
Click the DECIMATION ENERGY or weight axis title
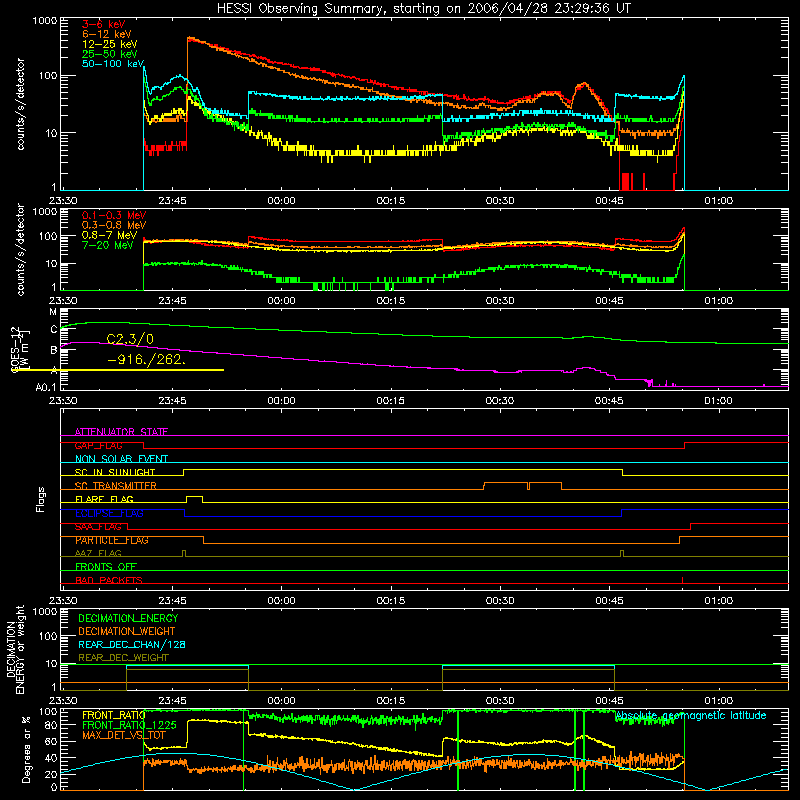15,649
